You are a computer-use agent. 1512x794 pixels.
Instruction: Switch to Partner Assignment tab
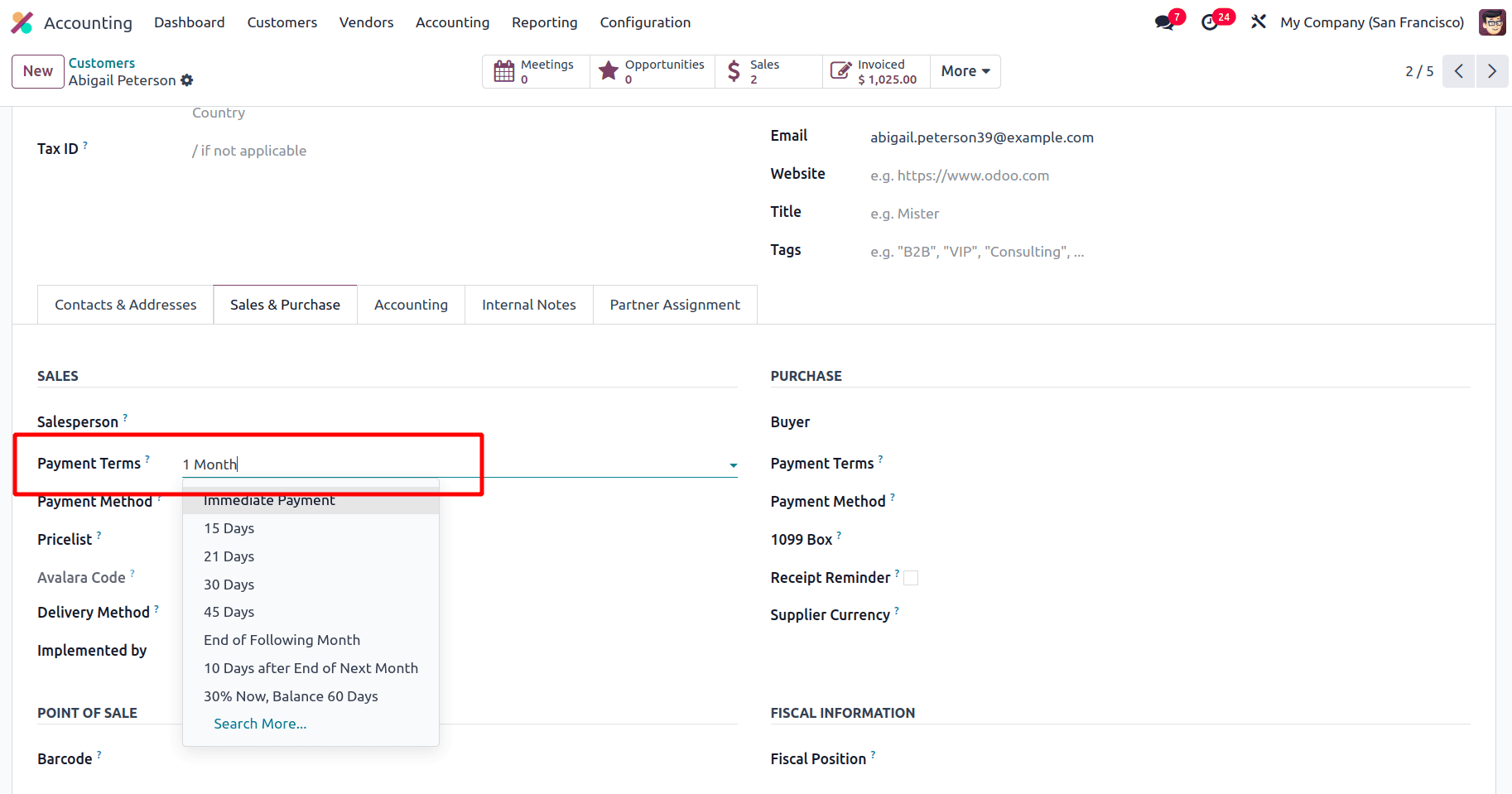point(675,305)
